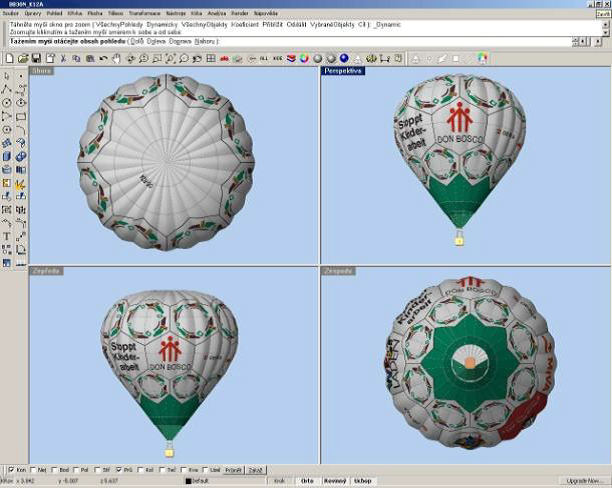The image size is (612, 488).
Task: Toggle the Rovinný status bar button
Action: point(335,481)
